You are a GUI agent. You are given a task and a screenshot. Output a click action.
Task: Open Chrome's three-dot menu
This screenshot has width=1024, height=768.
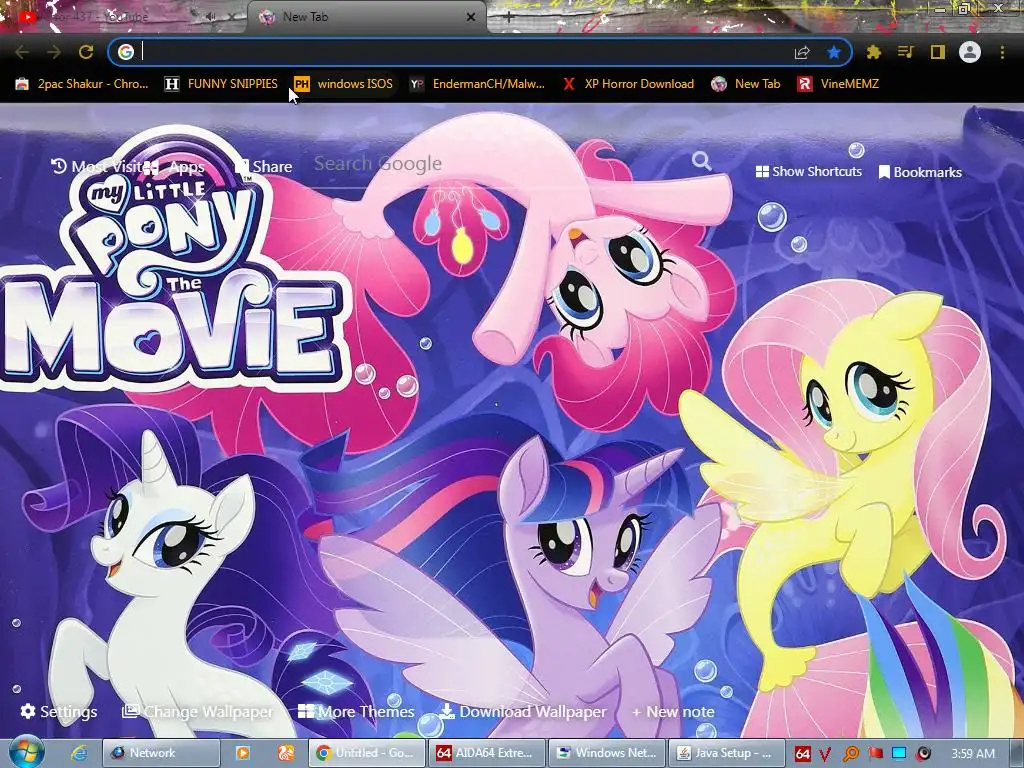(1002, 52)
